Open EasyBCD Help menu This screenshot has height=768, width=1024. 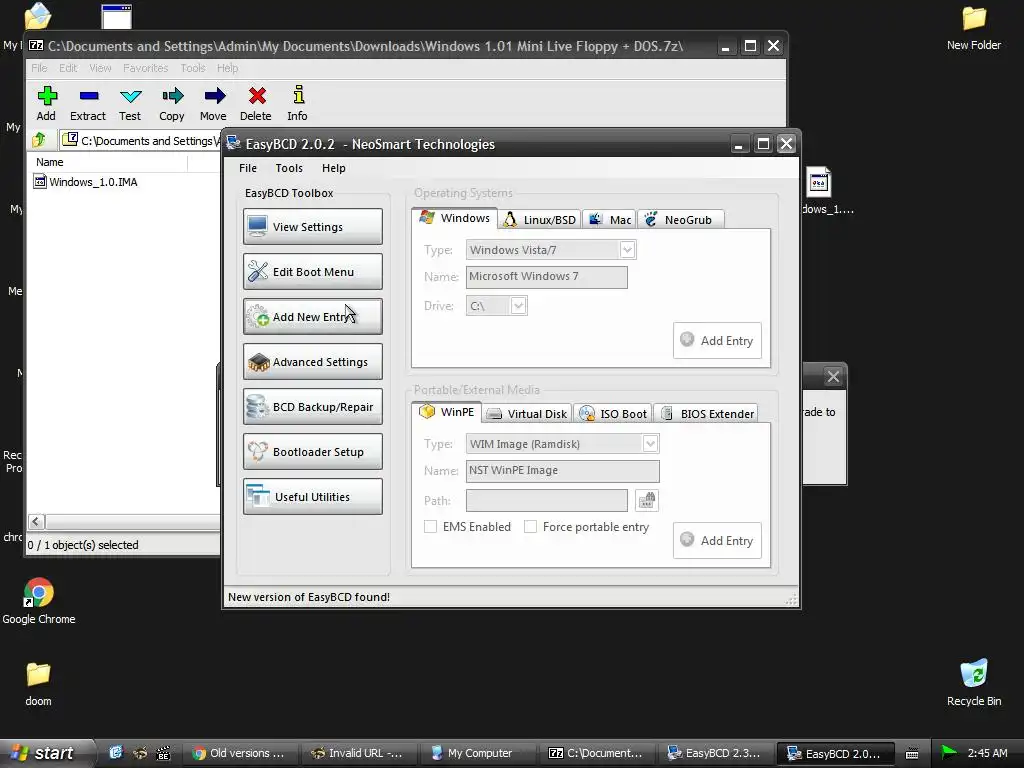(334, 168)
